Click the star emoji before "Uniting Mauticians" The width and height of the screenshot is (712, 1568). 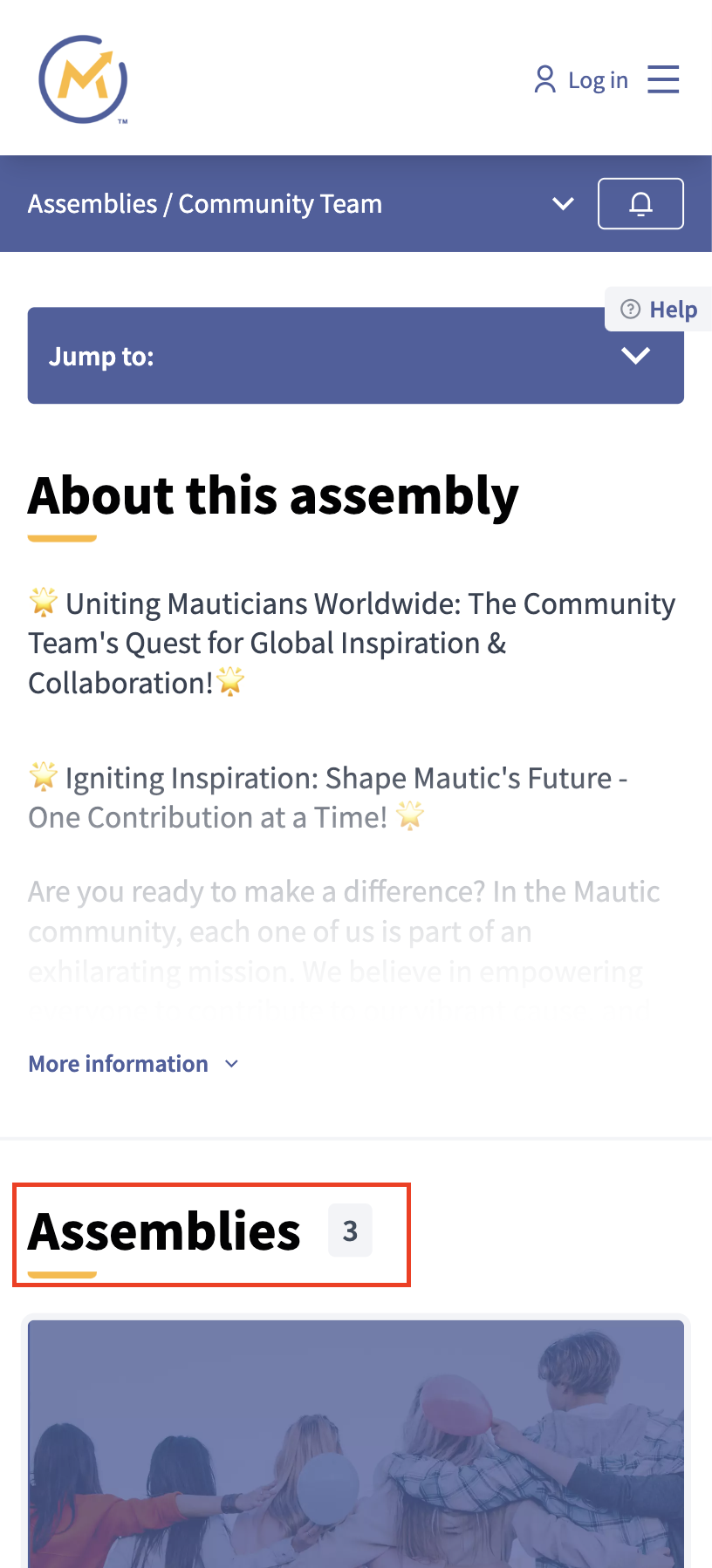coord(44,602)
